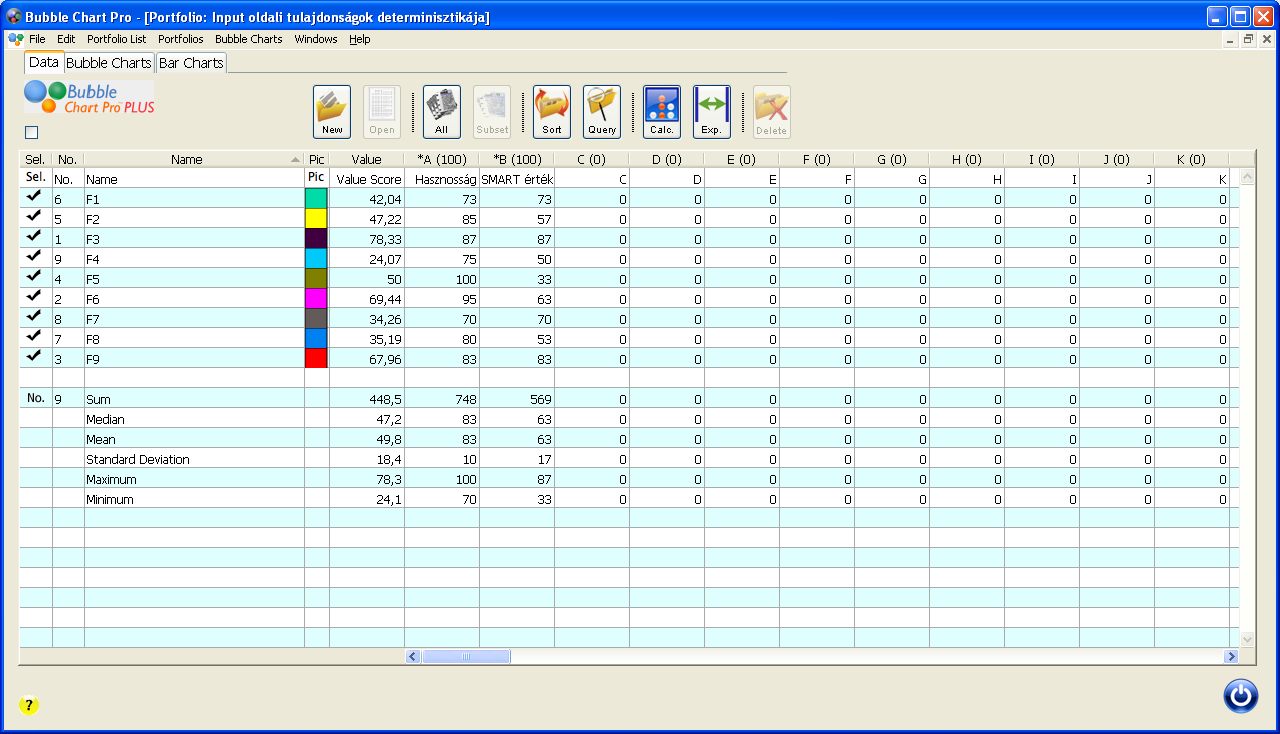Open the Portfolios menu
This screenshot has height=734, width=1280.
click(x=180, y=39)
